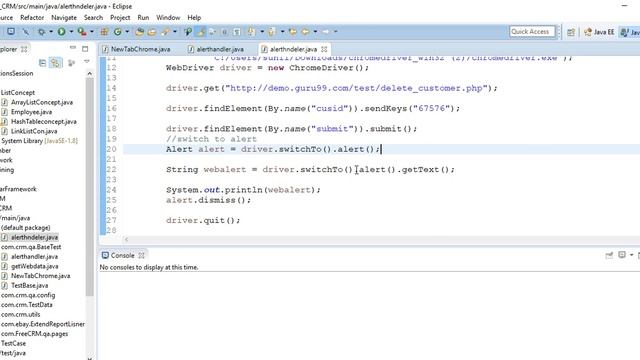The height and width of the screenshot is (360, 640).
Task: Open the Debug configurations dropdown arrow
Action: click(51, 31)
